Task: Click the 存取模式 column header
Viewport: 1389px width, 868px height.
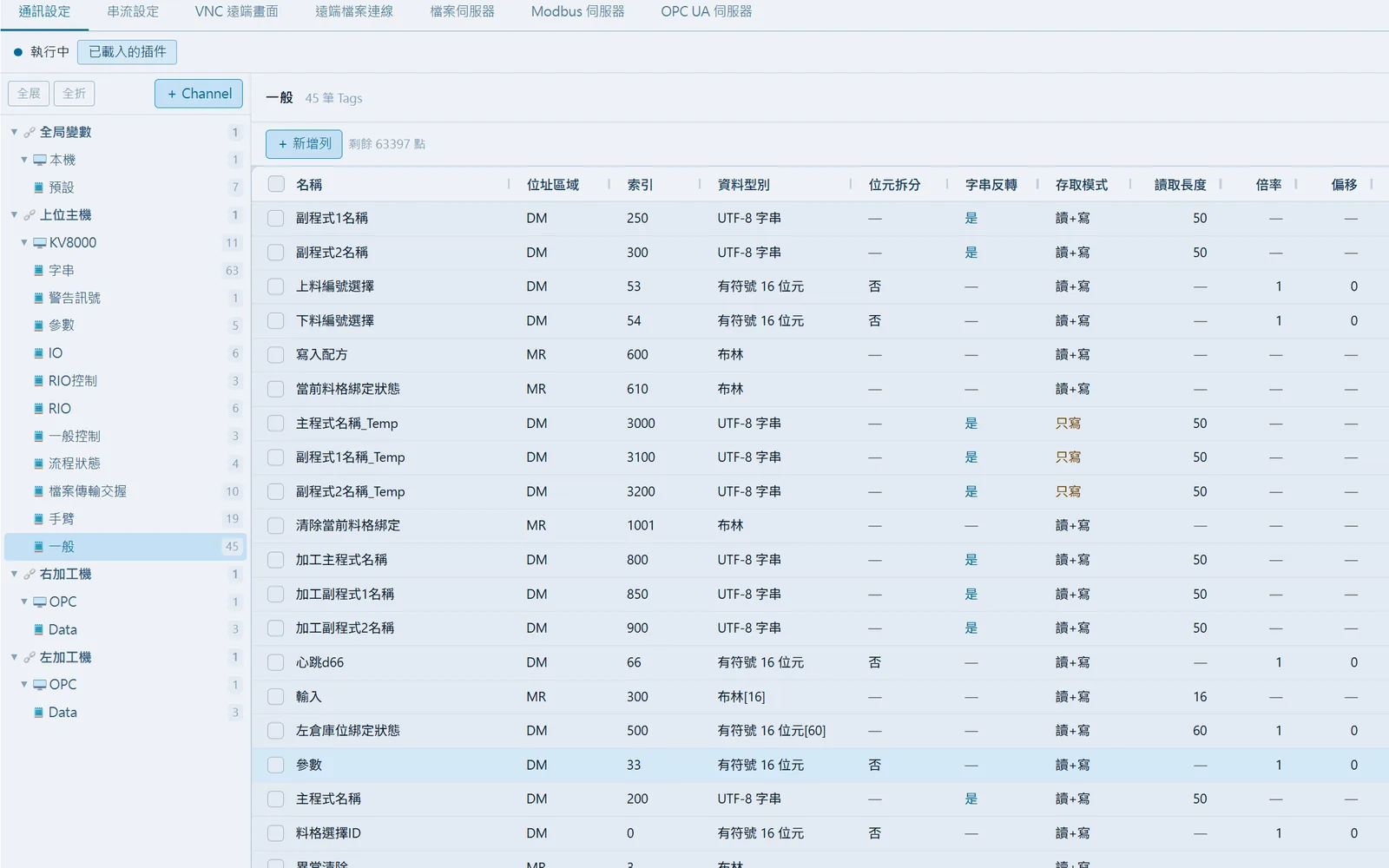Action: [x=1081, y=185]
